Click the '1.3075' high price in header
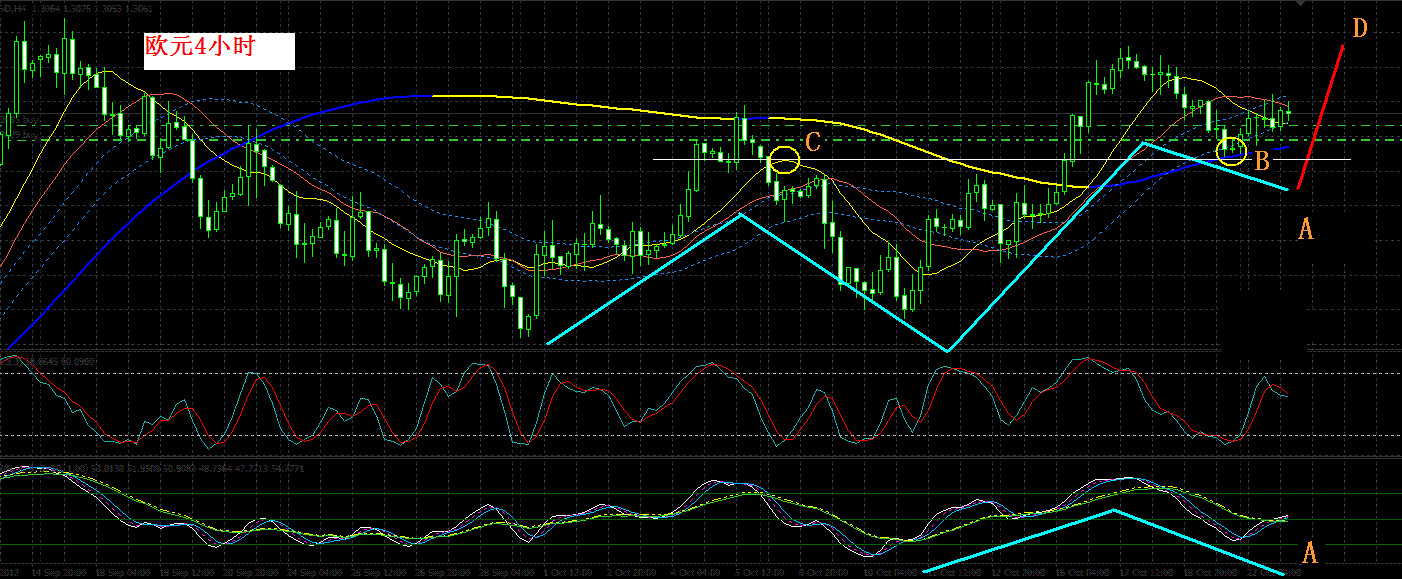Screen dimensions: 1402x579 77,8
